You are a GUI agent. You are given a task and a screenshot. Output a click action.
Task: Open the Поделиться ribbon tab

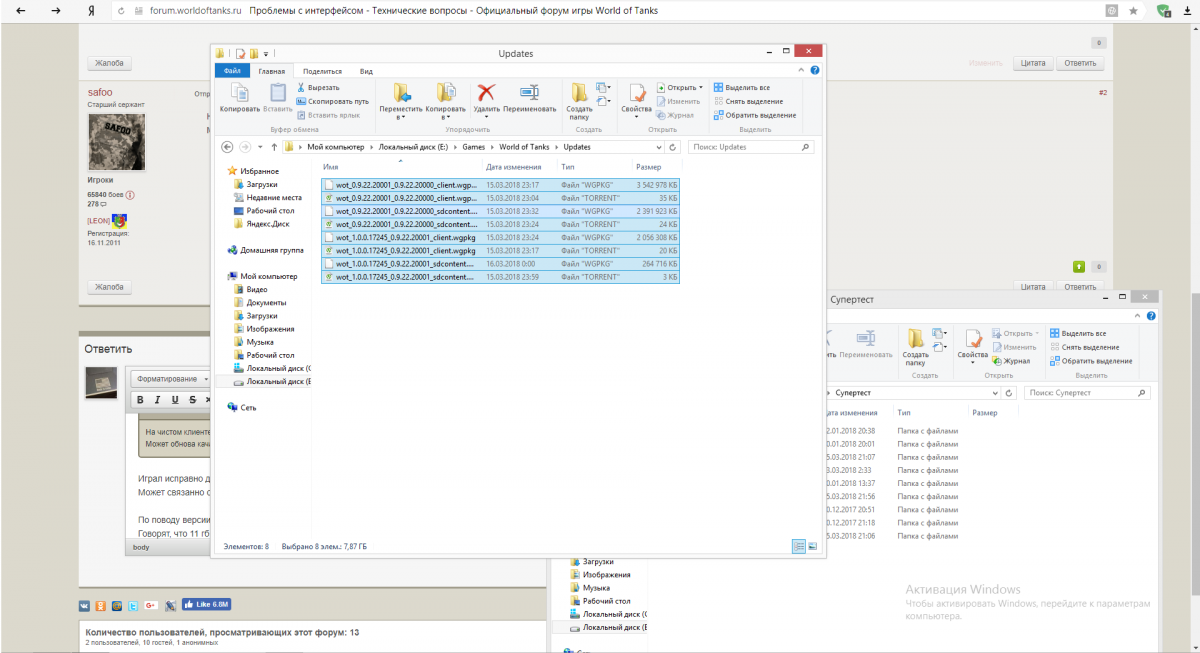[x=322, y=71]
